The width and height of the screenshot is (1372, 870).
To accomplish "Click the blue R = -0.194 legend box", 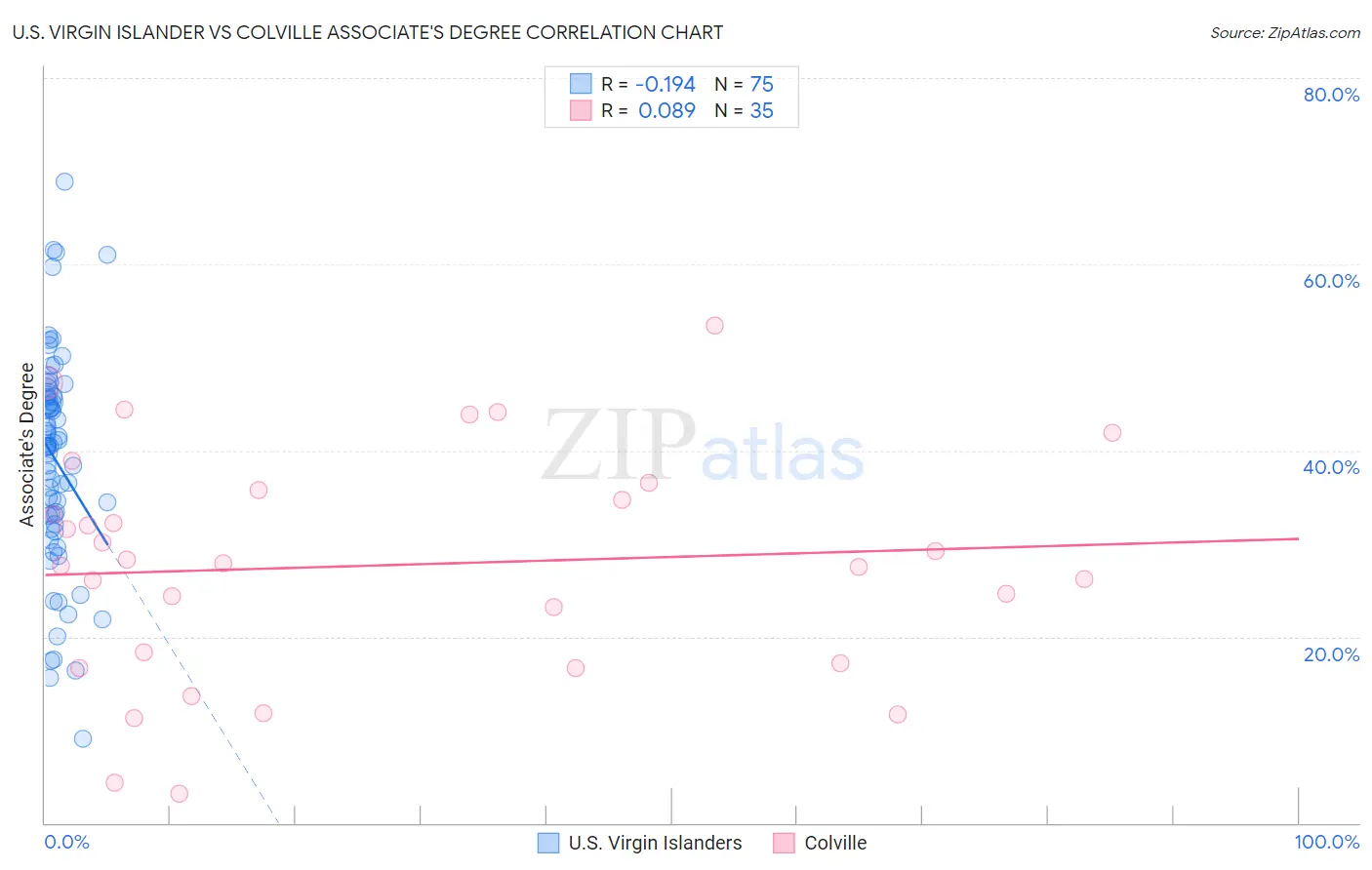I will (581, 84).
